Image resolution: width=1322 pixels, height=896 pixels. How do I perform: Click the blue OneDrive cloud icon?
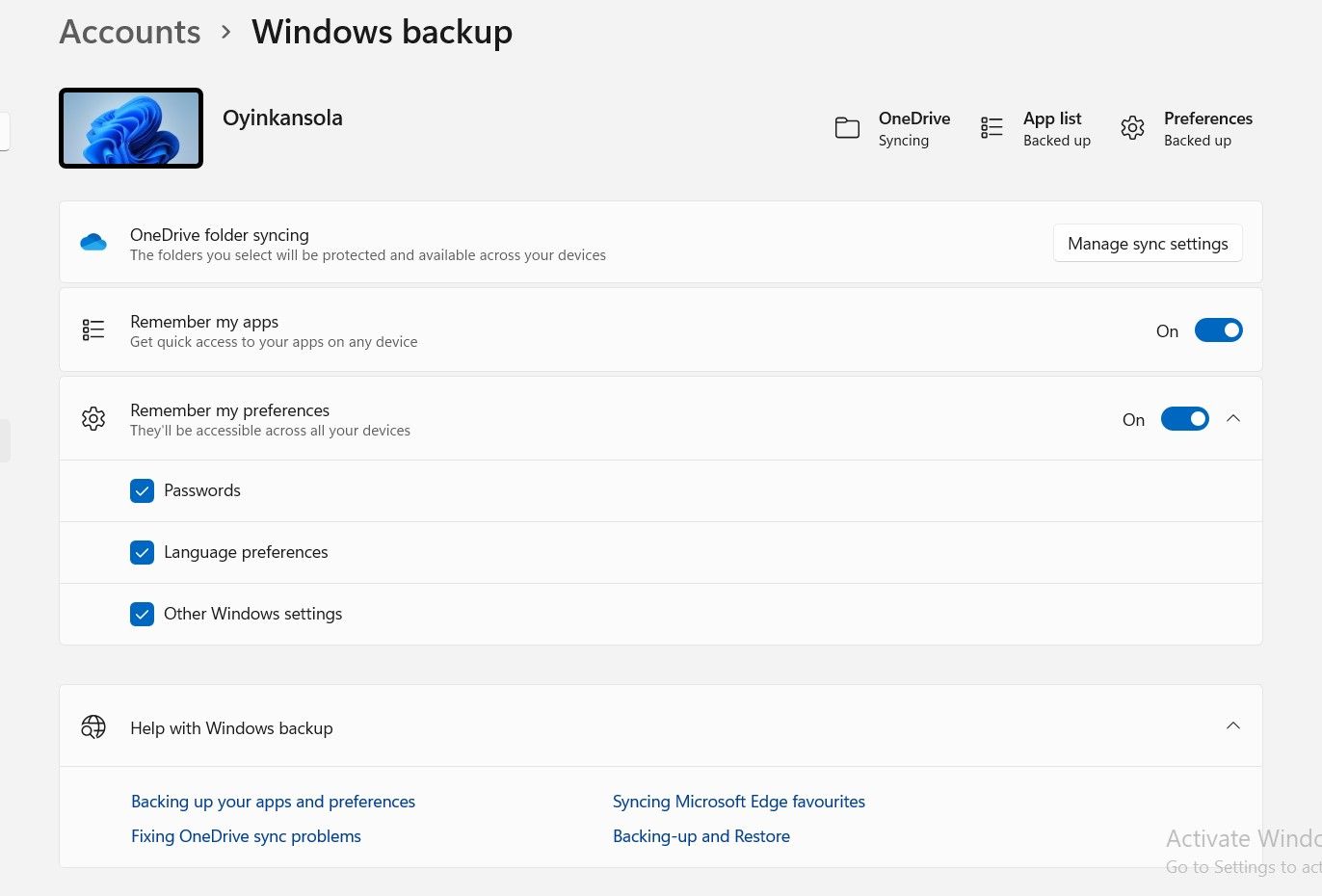tap(93, 243)
